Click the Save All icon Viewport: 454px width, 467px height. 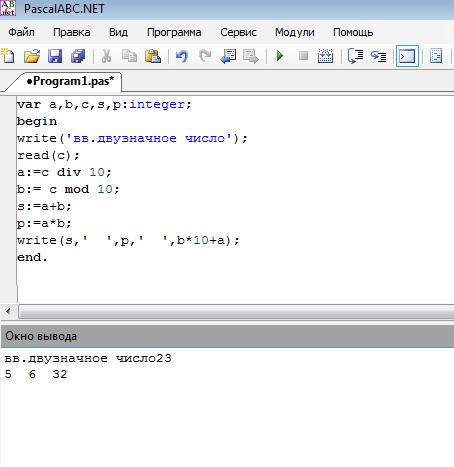(78, 56)
